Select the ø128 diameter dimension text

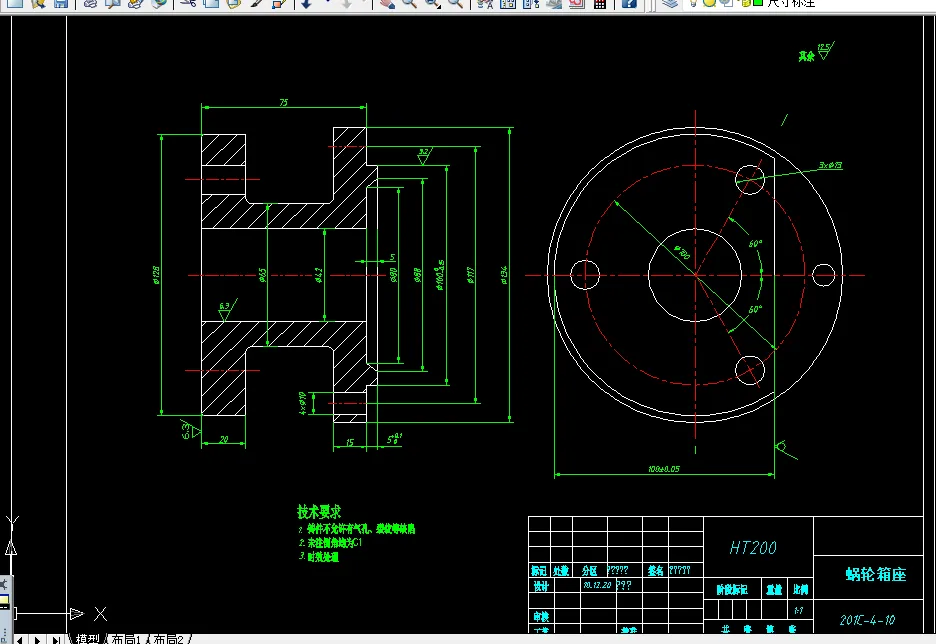pyautogui.click(x=156, y=275)
